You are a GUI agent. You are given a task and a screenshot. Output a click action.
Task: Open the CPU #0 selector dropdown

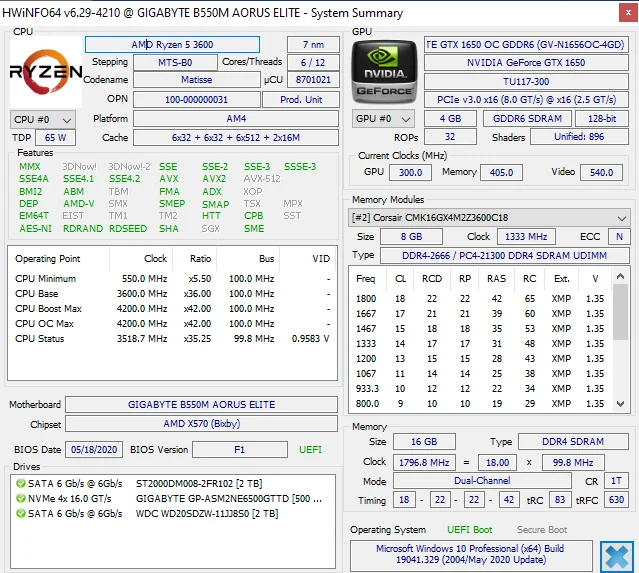[43, 120]
